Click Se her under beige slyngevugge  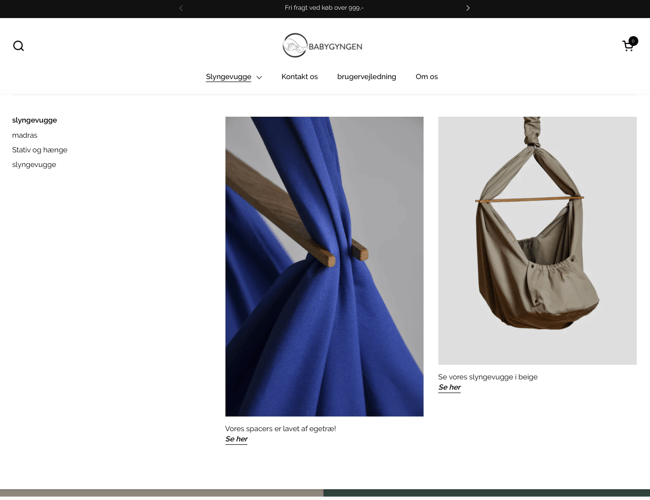[x=449, y=387]
